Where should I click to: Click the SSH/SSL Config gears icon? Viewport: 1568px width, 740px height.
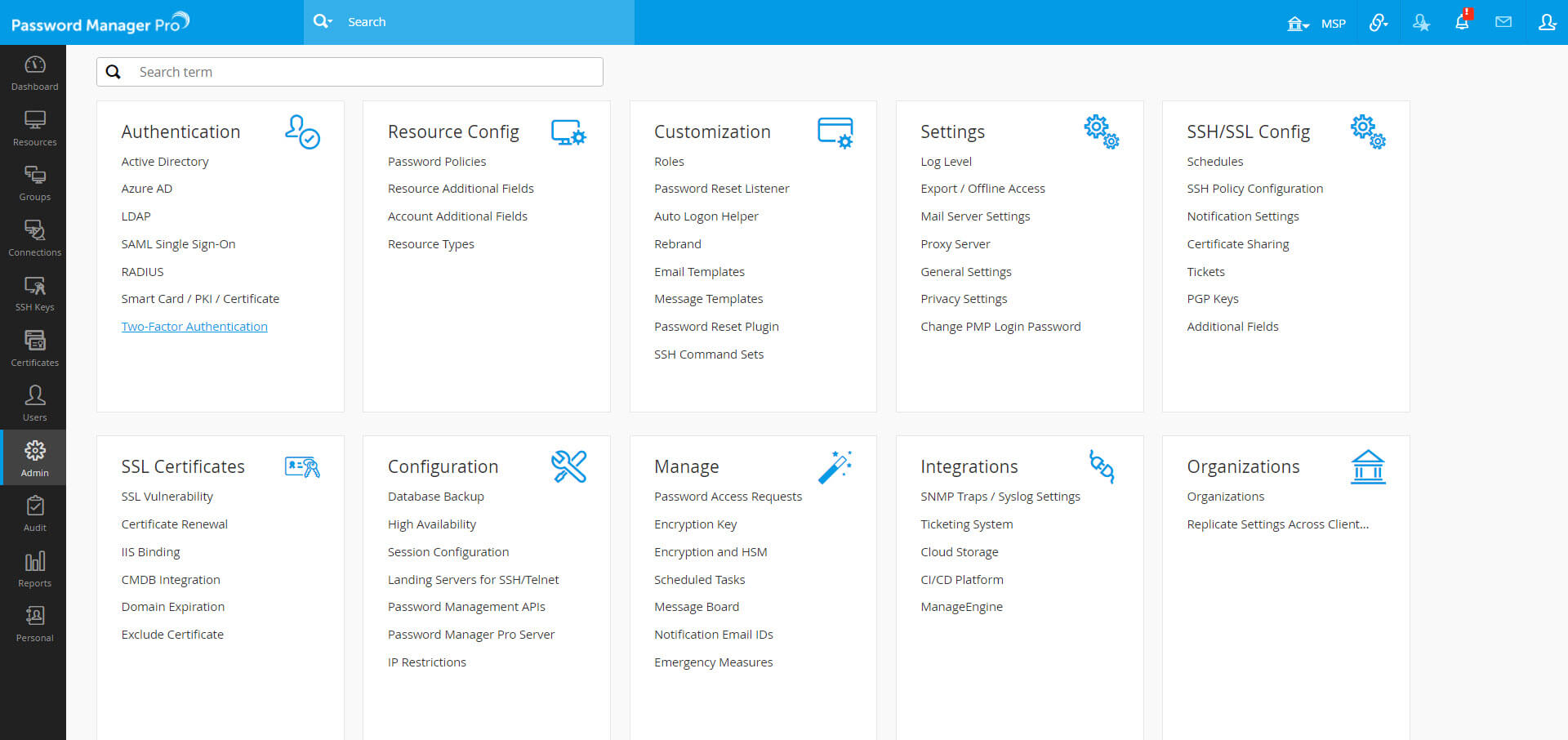pos(1368,132)
